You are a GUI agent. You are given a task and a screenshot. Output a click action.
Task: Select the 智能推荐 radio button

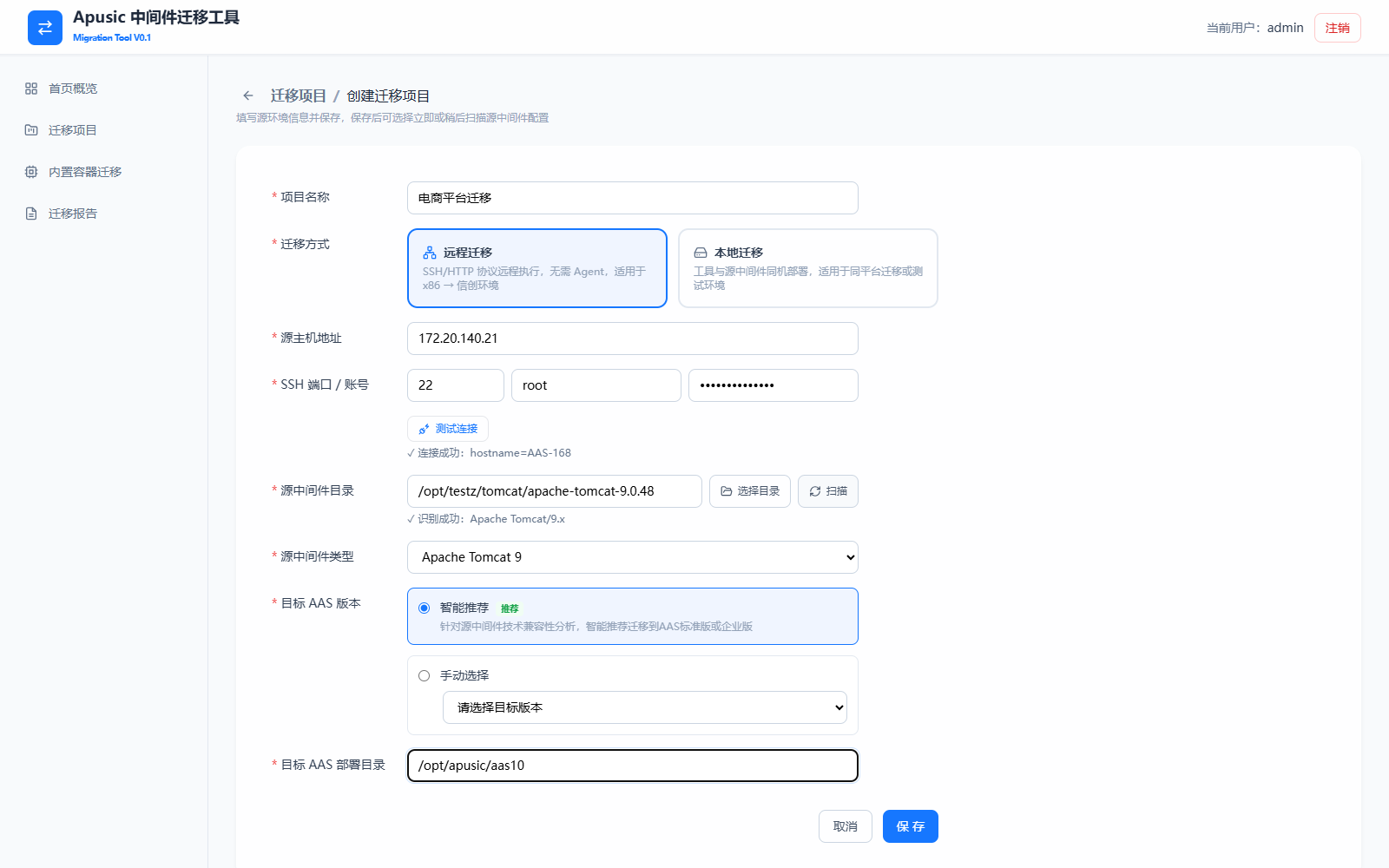coord(424,608)
